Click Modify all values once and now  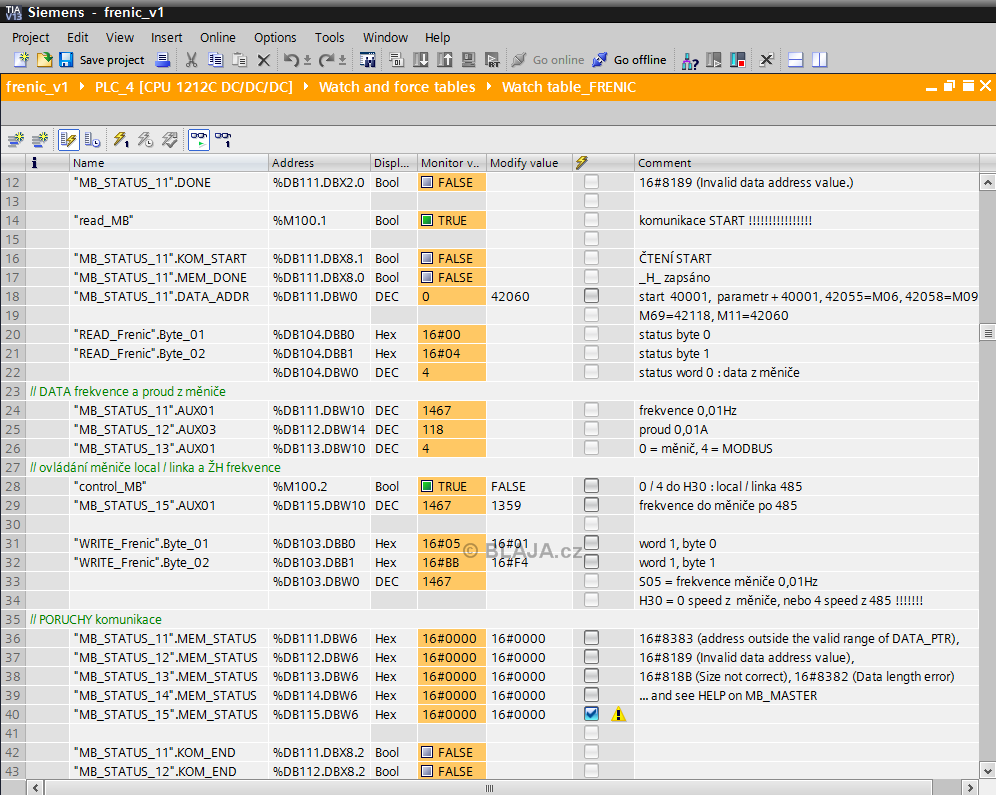121,139
